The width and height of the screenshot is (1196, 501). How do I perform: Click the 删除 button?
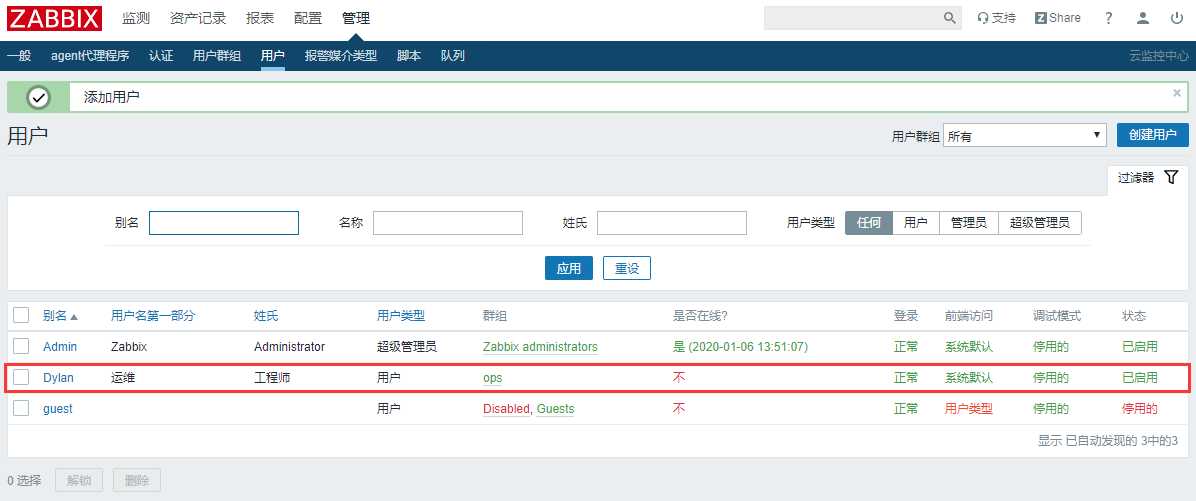point(137,480)
